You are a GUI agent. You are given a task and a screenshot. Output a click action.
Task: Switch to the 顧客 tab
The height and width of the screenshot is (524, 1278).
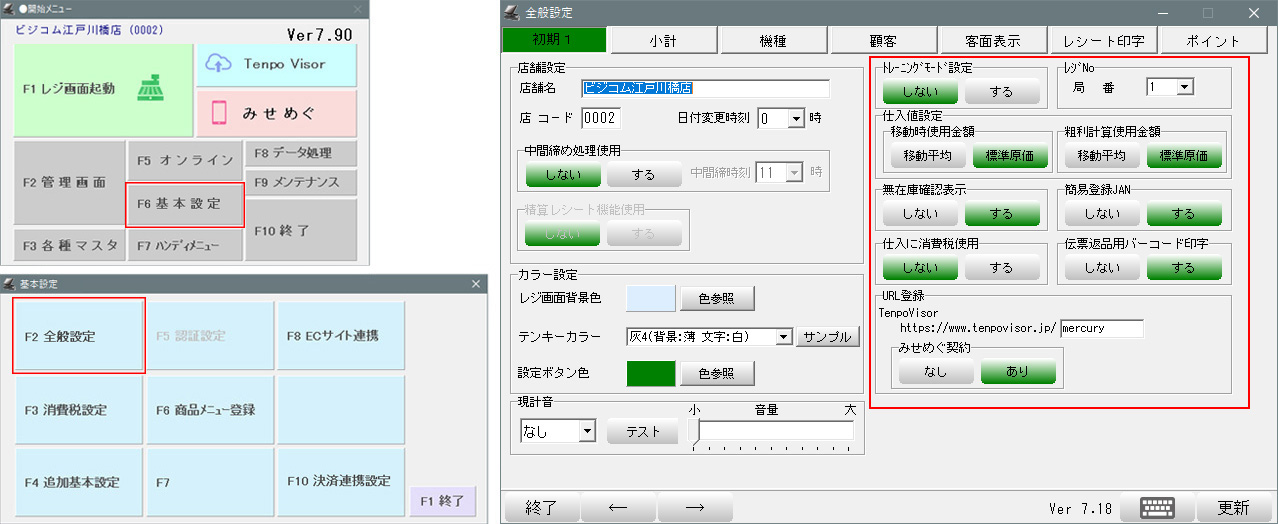pyautogui.click(x=882, y=41)
